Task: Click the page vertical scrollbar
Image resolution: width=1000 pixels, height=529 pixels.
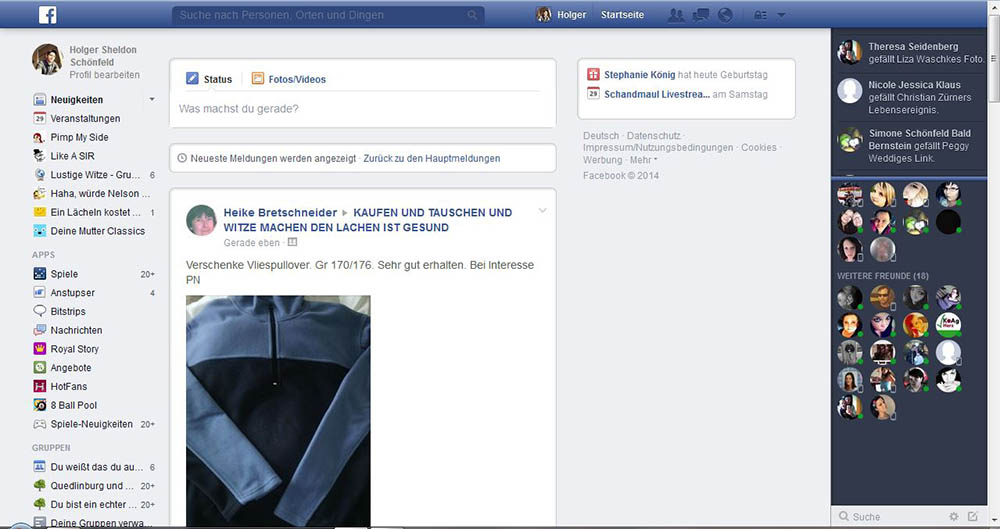Action: (x=994, y=57)
